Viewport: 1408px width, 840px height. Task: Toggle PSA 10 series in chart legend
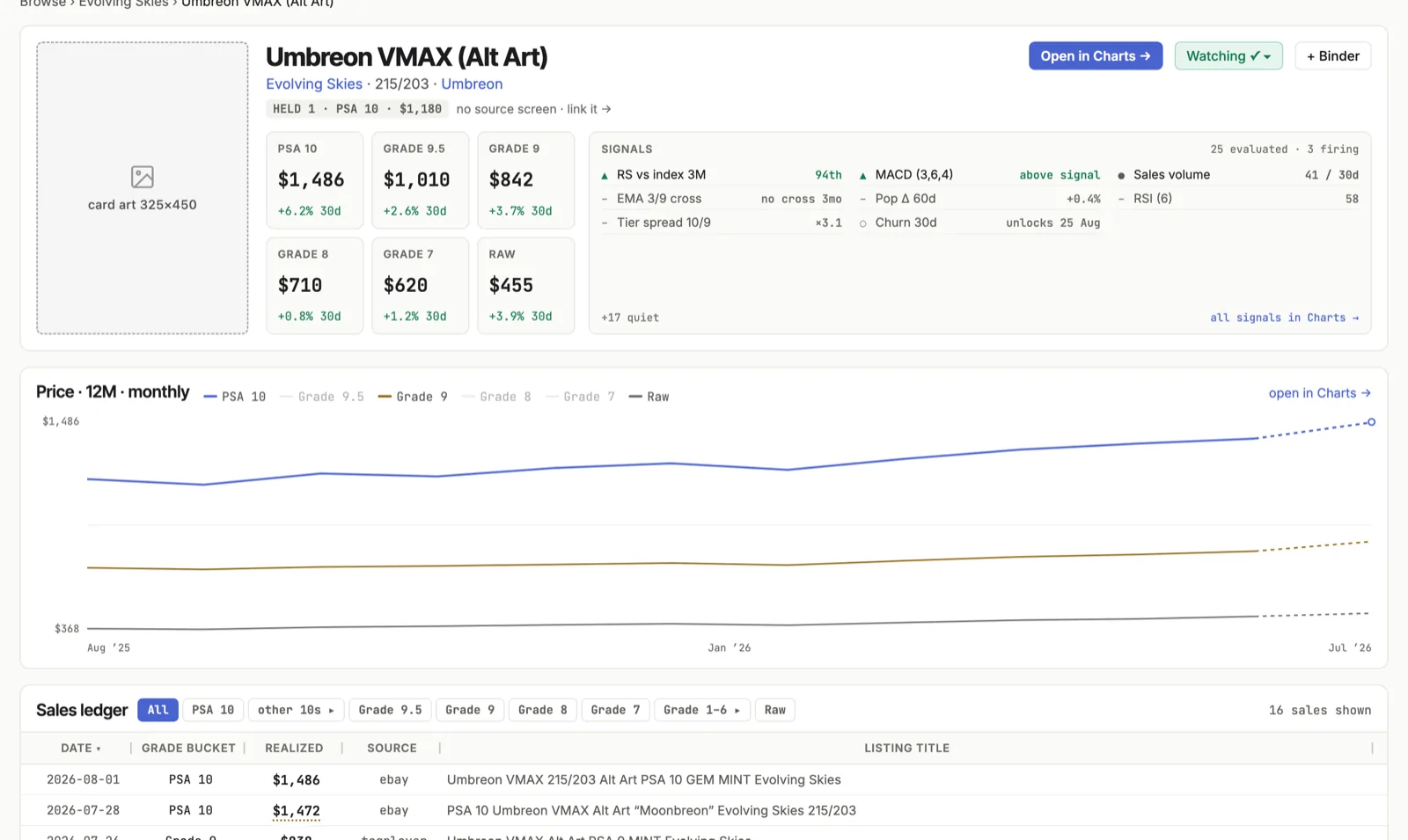235,397
